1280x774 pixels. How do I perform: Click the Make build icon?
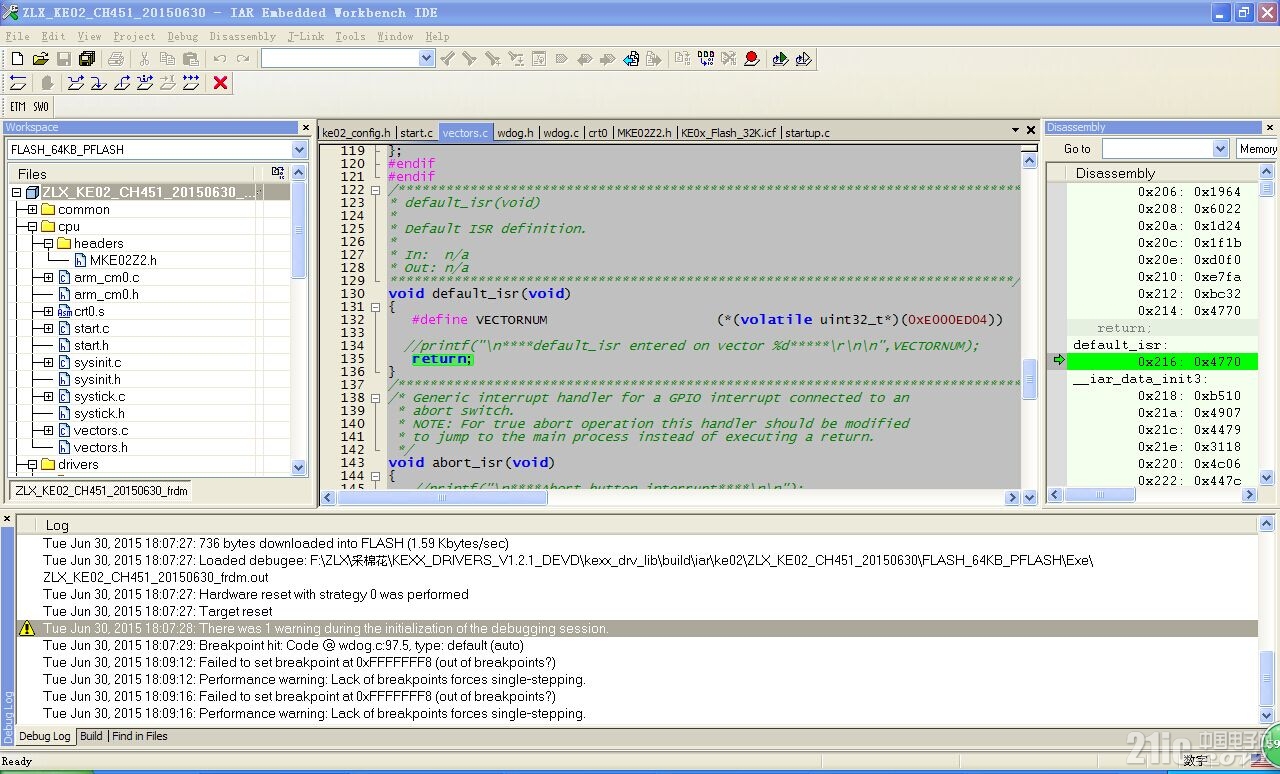coord(706,59)
